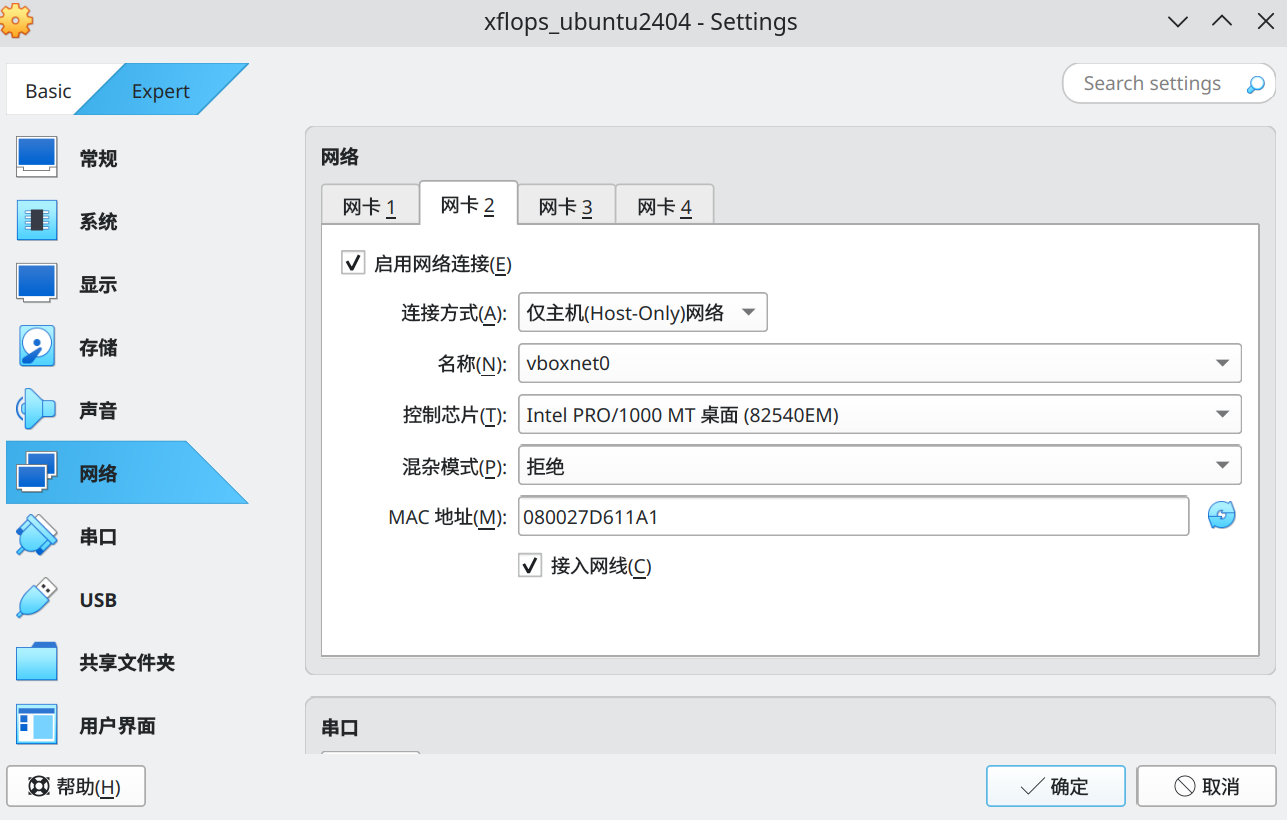Select the 用户界面 label in sidebar
Viewport: 1287px width, 820px height.
118,725
